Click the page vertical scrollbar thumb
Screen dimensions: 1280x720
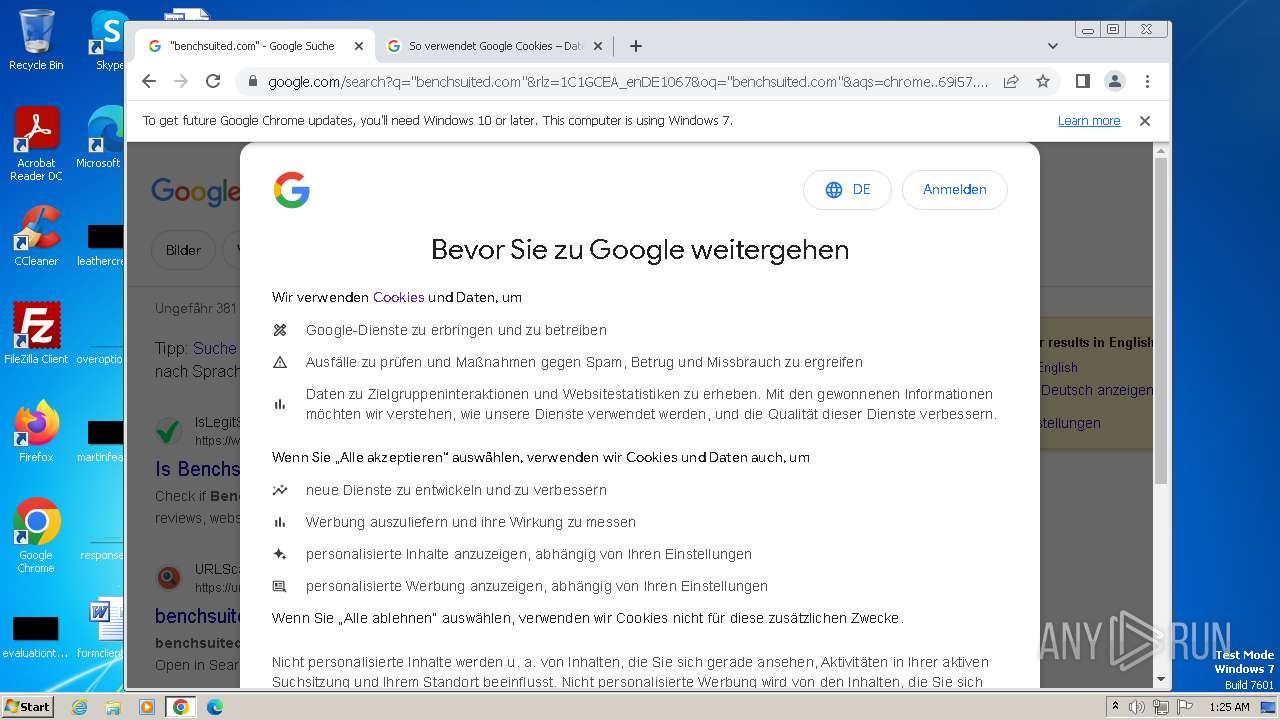1160,320
